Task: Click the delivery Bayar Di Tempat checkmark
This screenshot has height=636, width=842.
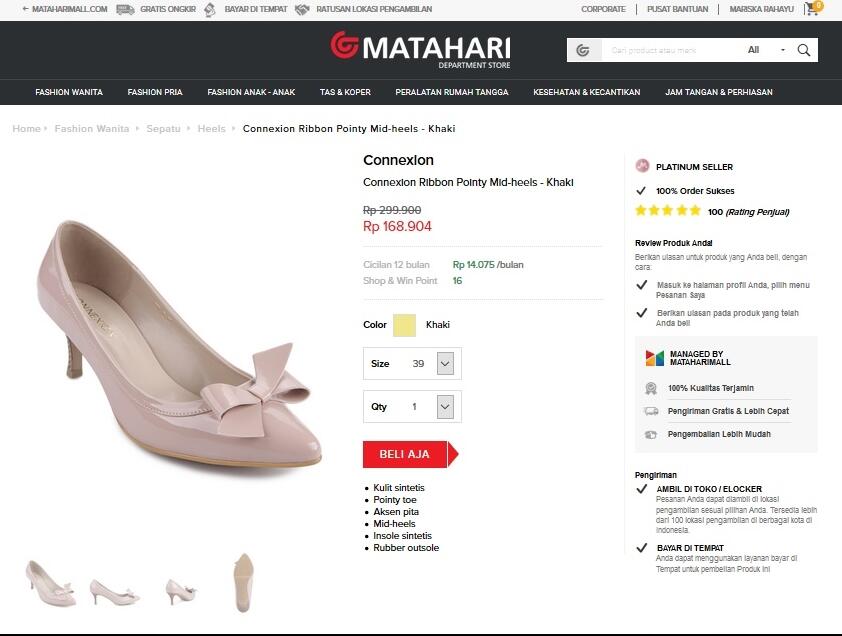Action: click(641, 548)
